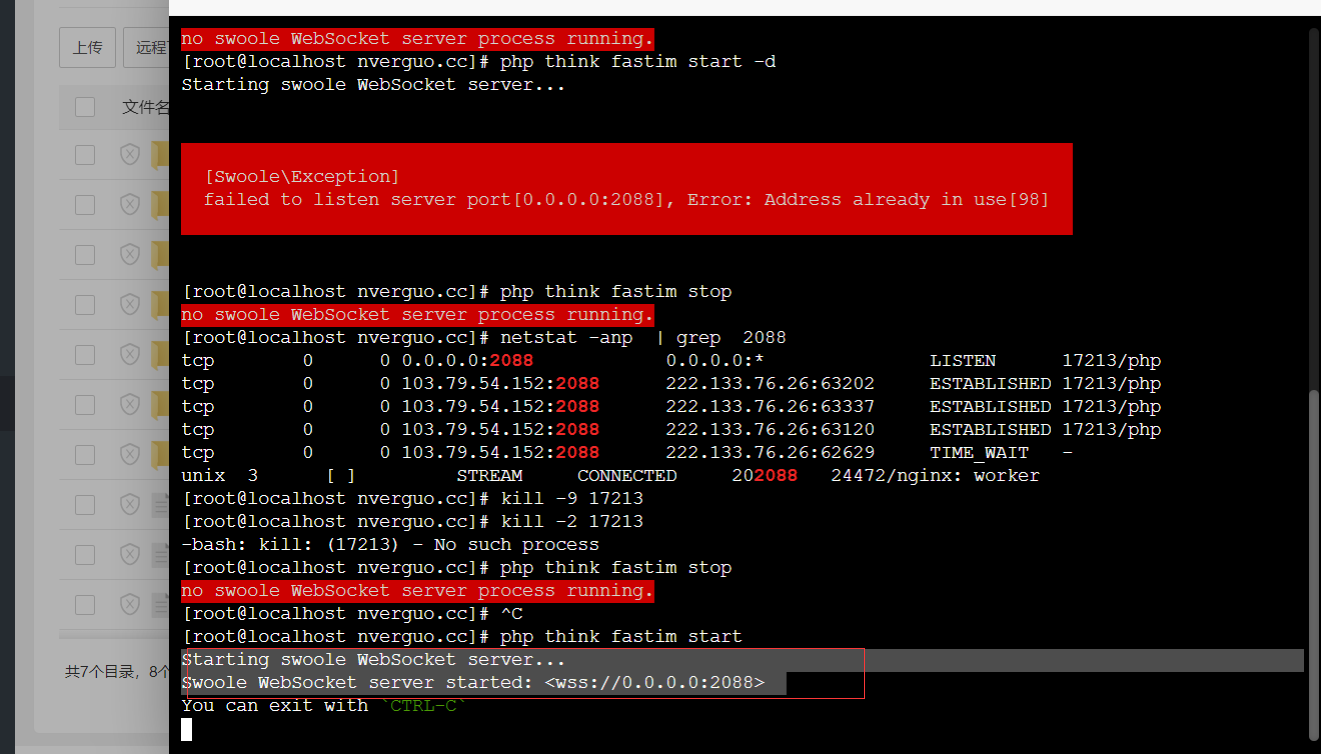Click the 上传 upload button in file manager
The image size is (1321, 754).
[x=88, y=47]
